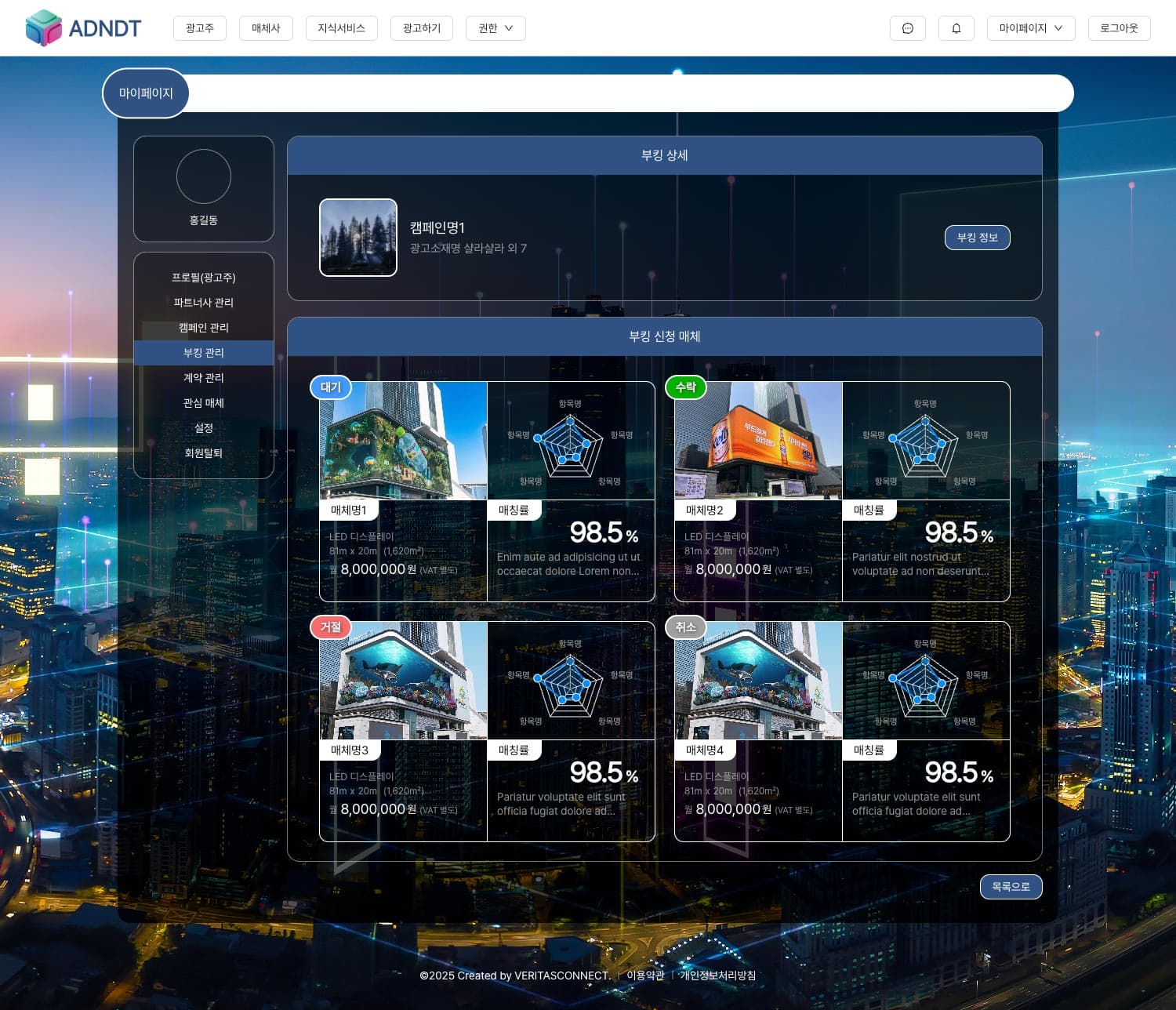Open 캠페인 관리 in sidebar
The width and height of the screenshot is (1176, 1010).
[x=204, y=328]
